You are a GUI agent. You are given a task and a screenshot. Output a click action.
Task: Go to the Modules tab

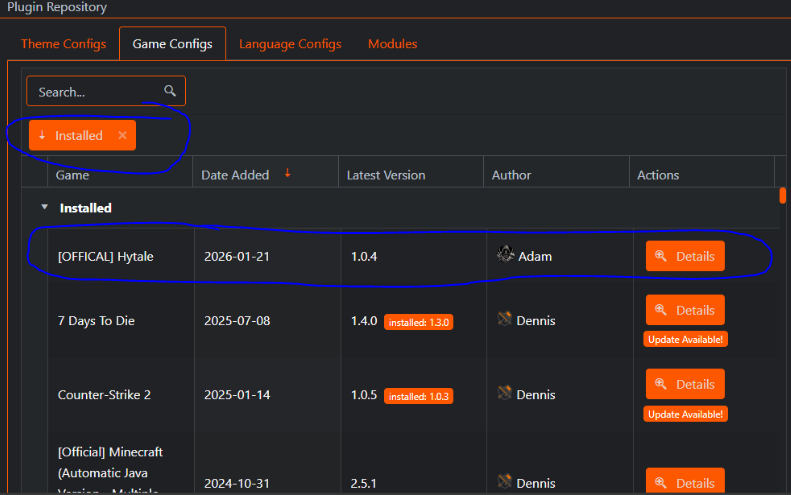[x=392, y=44]
